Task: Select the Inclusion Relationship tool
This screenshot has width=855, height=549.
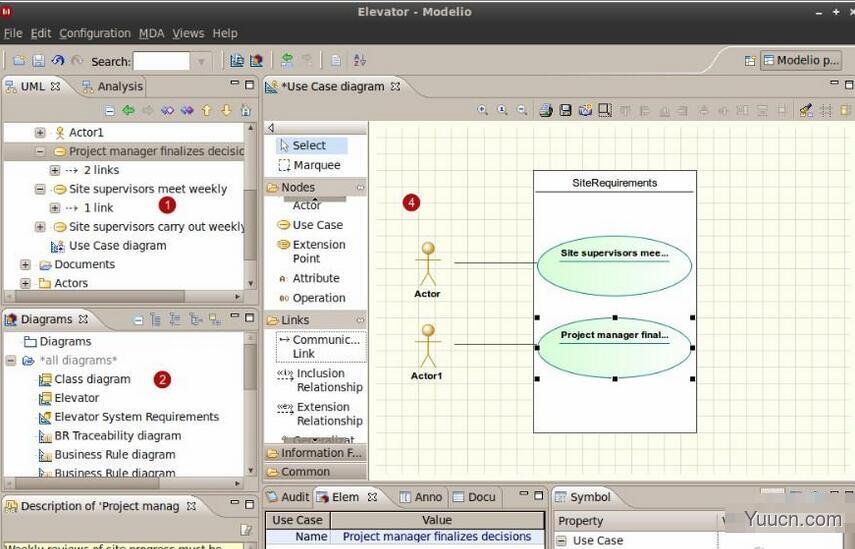Action: pos(321,380)
